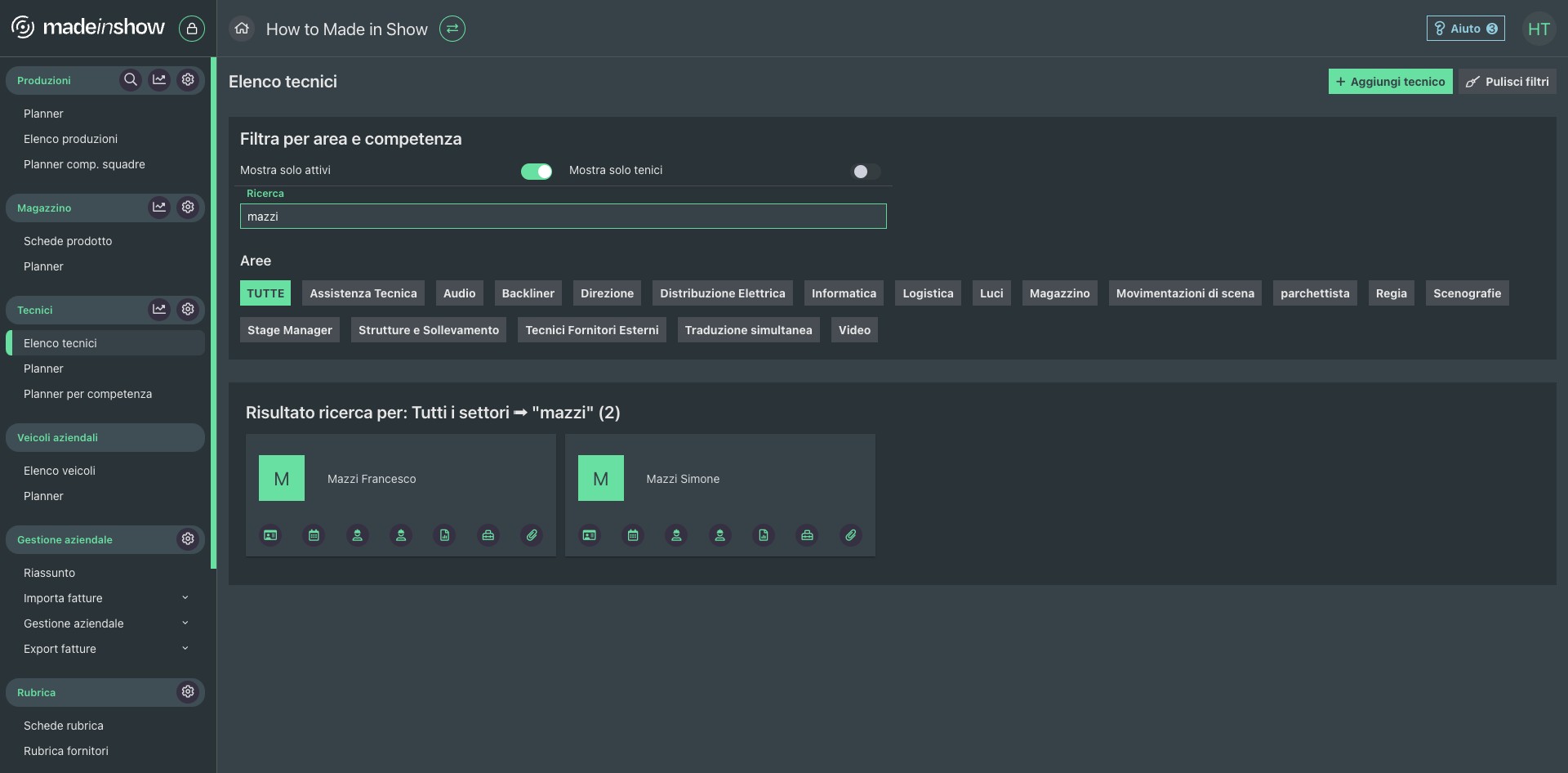Image resolution: width=1568 pixels, height=773 pixels.
Task: Click the Aggiungi tecnico button
Action: point(1390,82)
